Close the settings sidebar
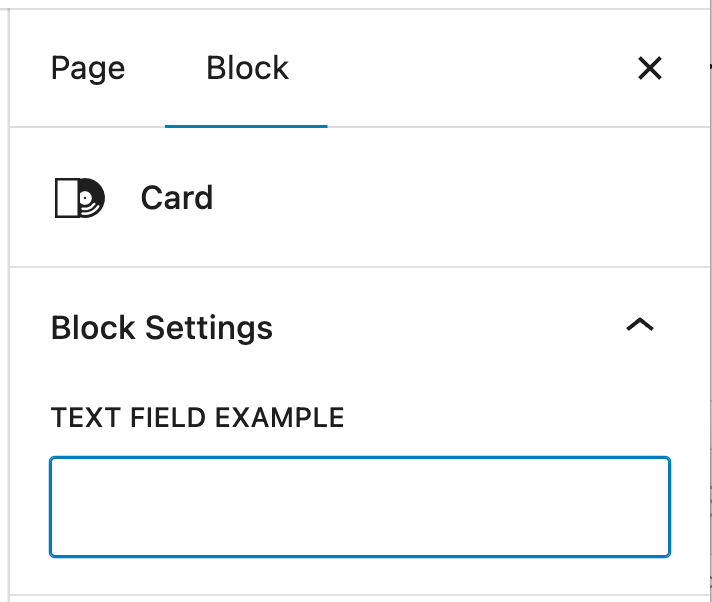The height and width of the screenshot is (602, 712). point(650,68)
